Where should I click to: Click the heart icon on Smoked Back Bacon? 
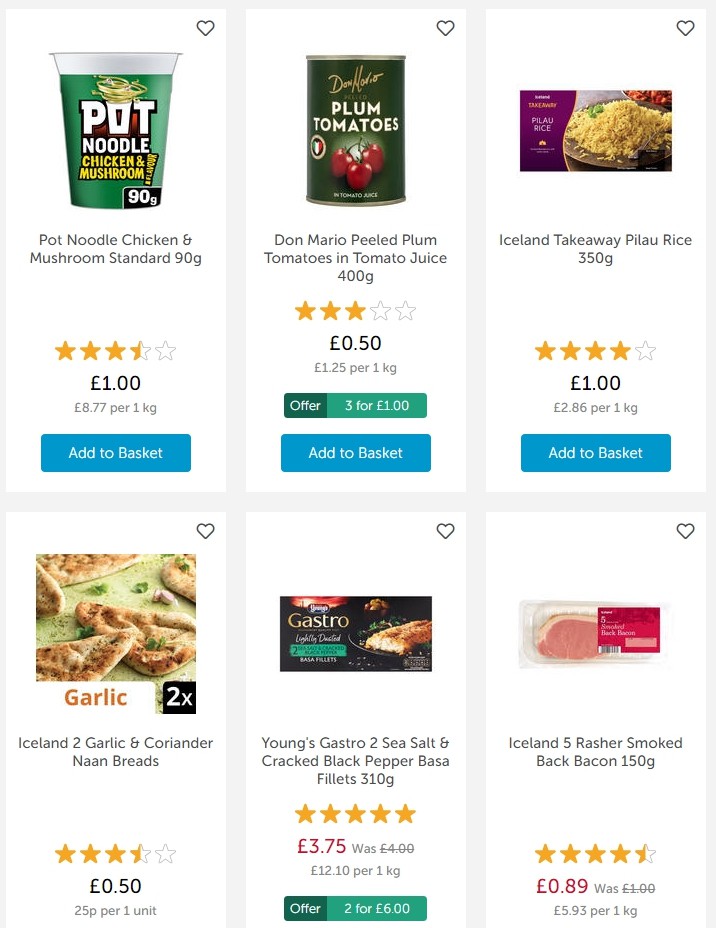(x=685, y=531)
